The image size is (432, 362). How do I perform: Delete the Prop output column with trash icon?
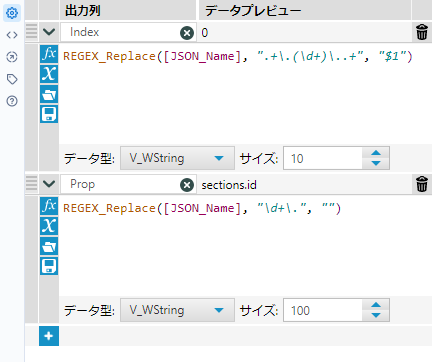[422, 184]
